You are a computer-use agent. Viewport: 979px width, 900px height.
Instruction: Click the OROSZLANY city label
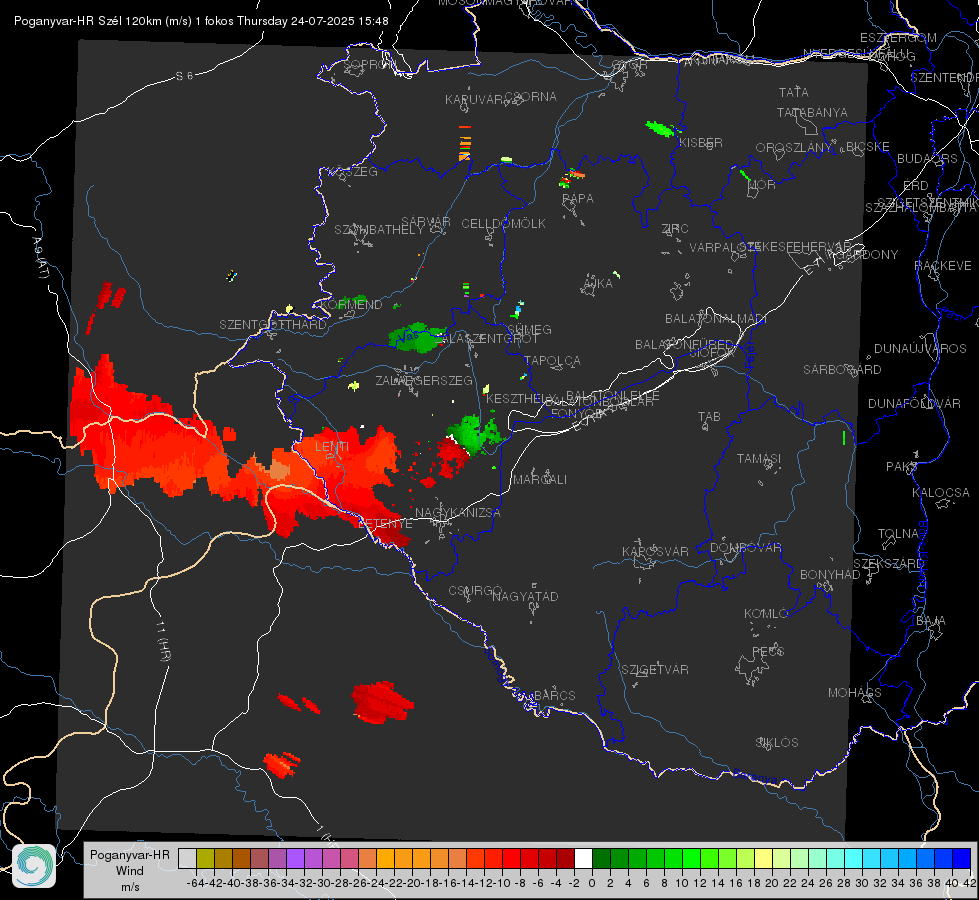coord(794,148)
